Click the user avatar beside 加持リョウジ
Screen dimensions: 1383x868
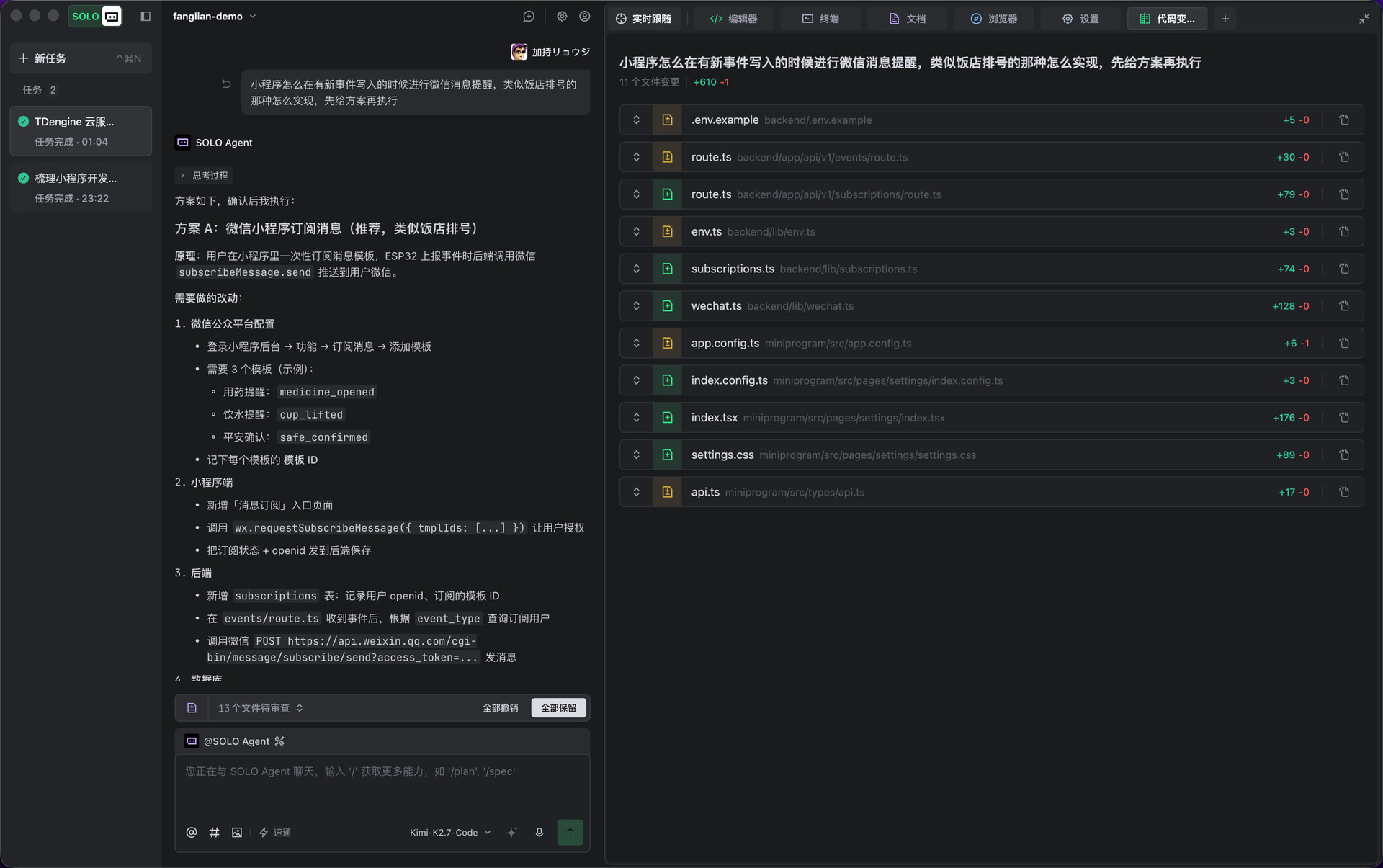point(519,52)
